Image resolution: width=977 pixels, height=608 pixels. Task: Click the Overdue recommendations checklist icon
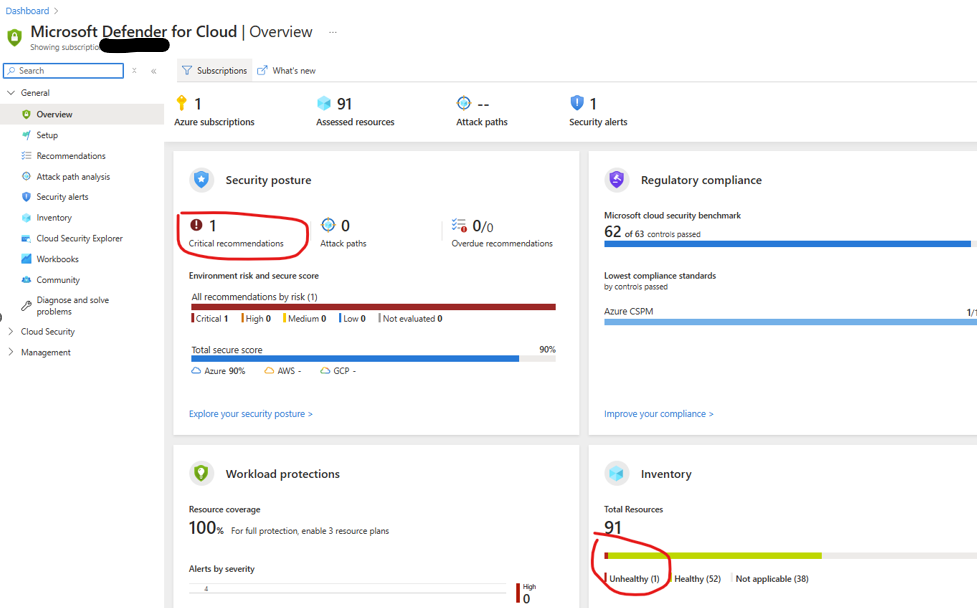point(459,225)
